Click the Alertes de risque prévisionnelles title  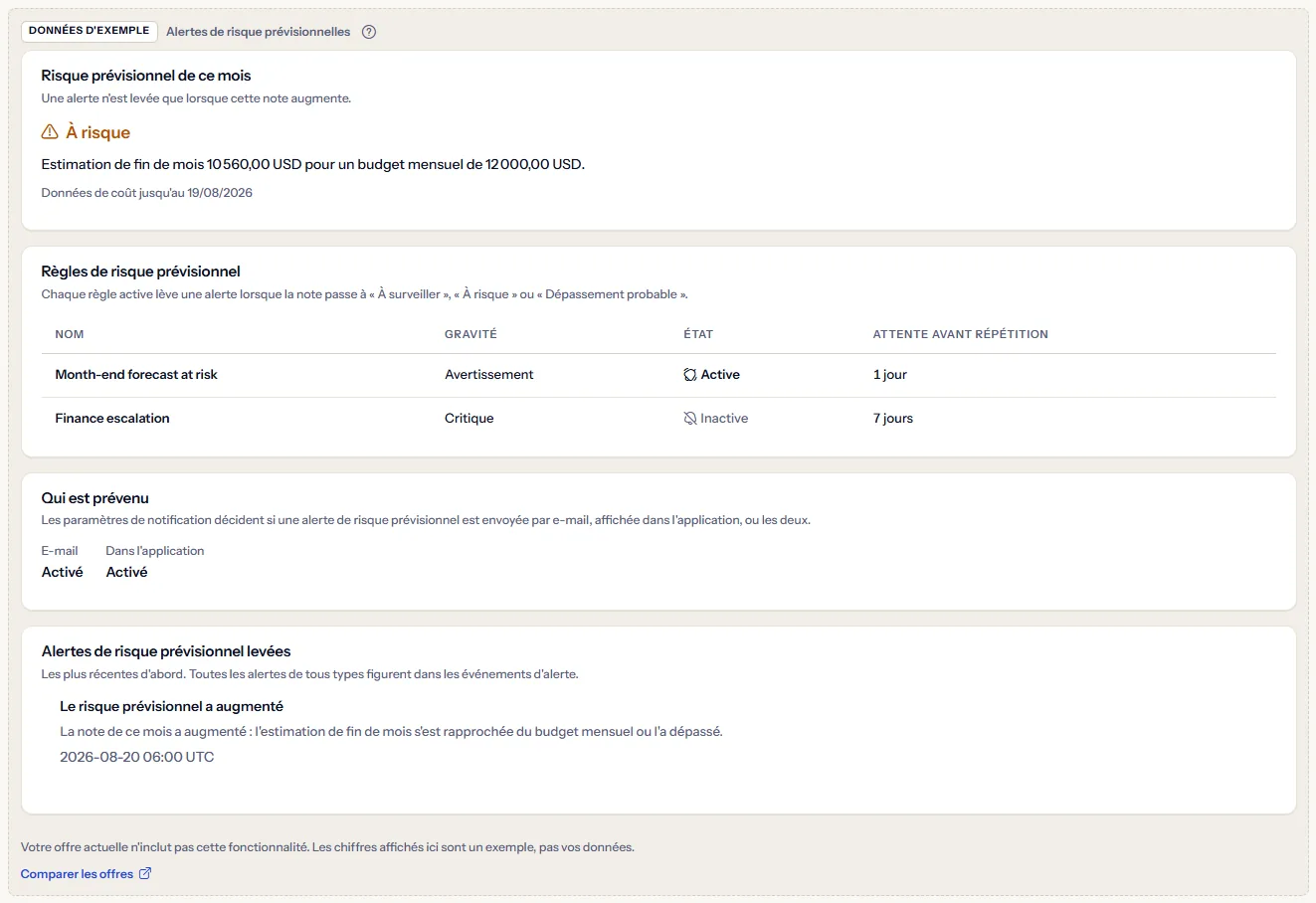click(x=259, y=32)
